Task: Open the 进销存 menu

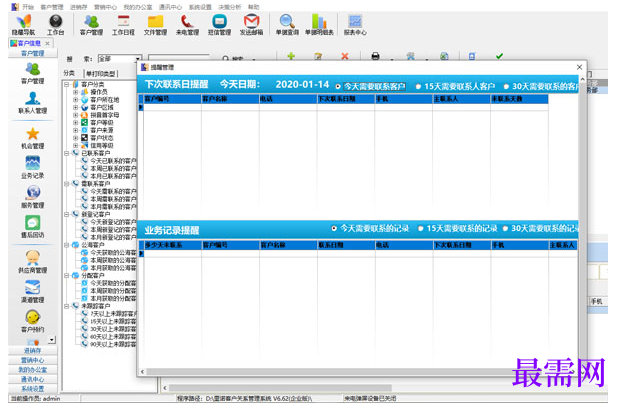Action: 78,7
